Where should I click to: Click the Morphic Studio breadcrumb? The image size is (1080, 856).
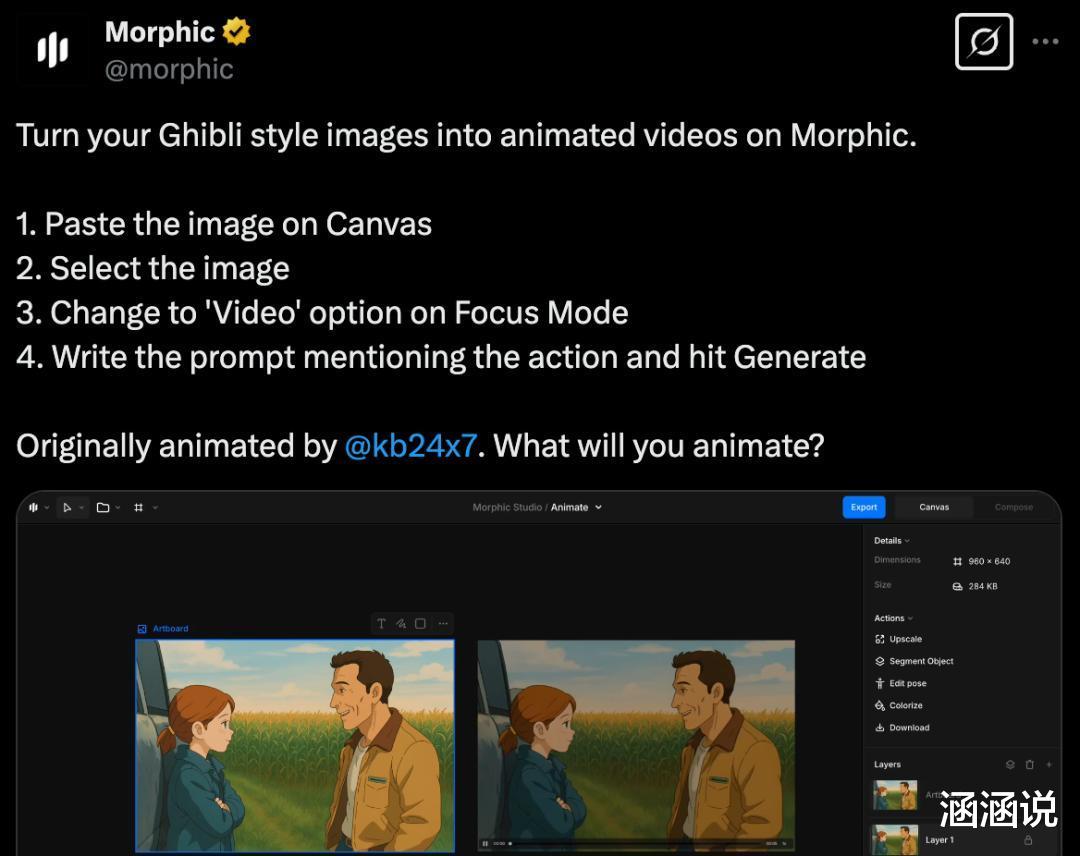pos(507,508)
